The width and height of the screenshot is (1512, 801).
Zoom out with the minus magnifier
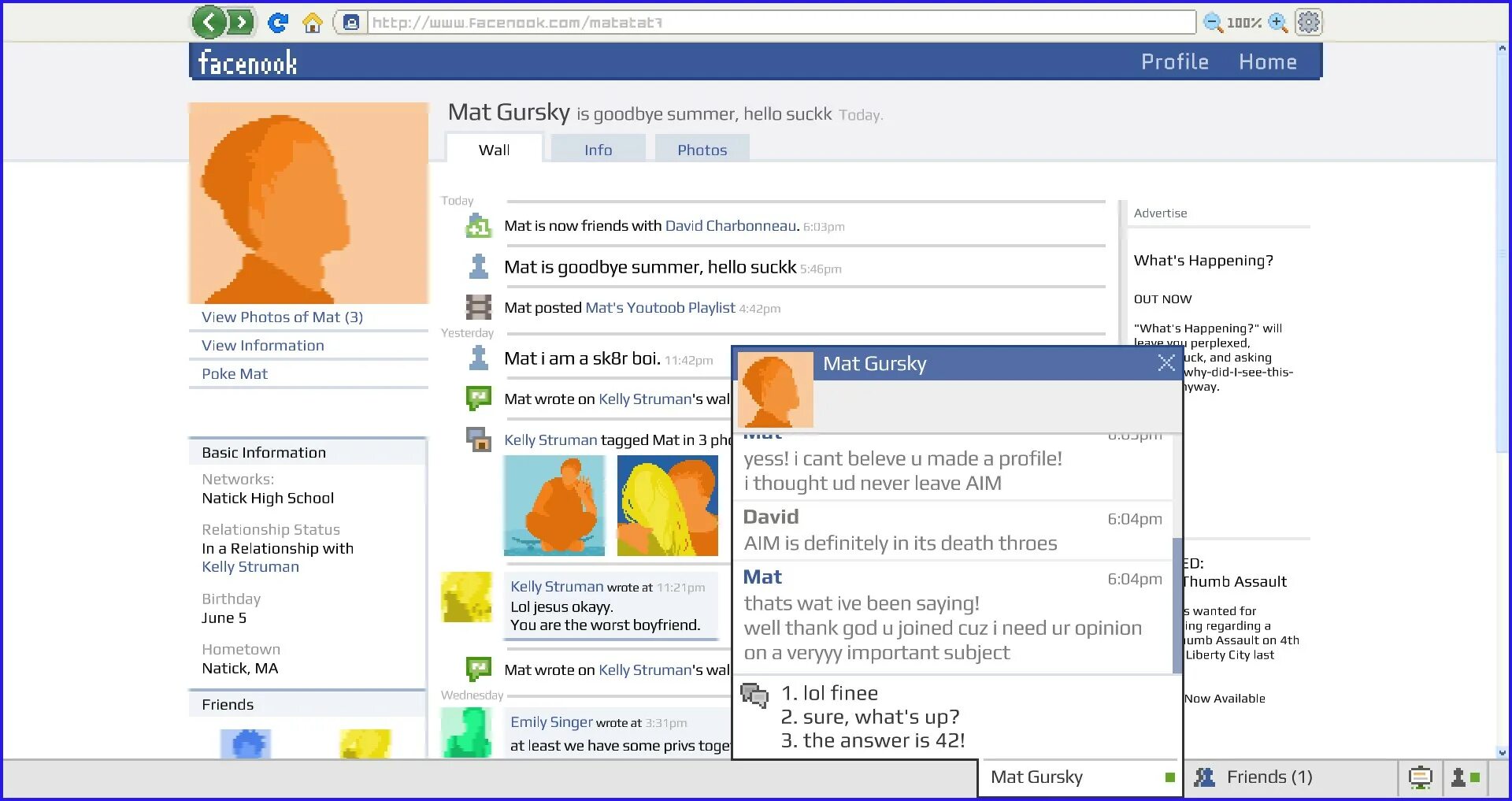click(x=1213, y=23)
